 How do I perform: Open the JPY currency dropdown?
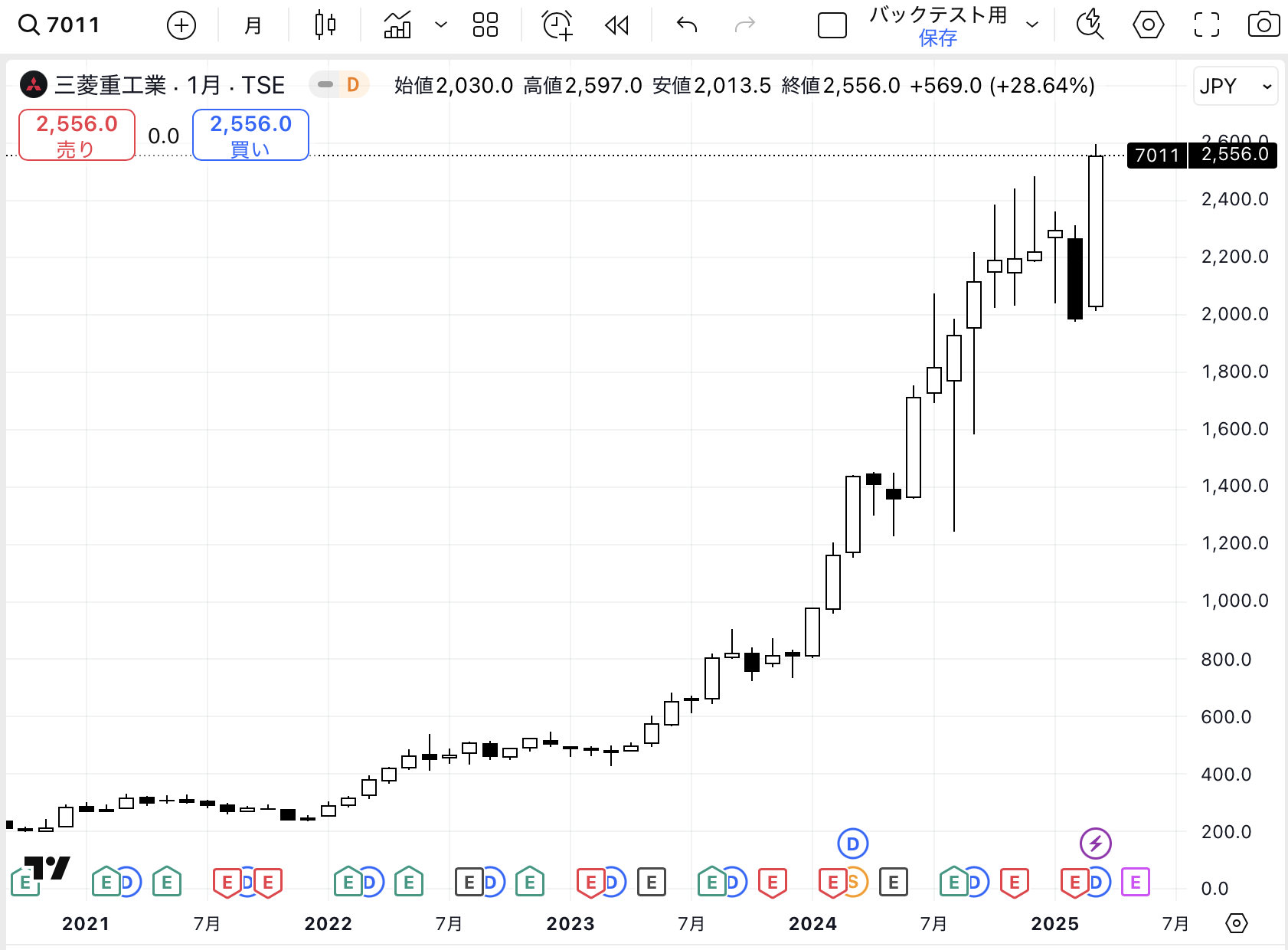pos(1235,86)
